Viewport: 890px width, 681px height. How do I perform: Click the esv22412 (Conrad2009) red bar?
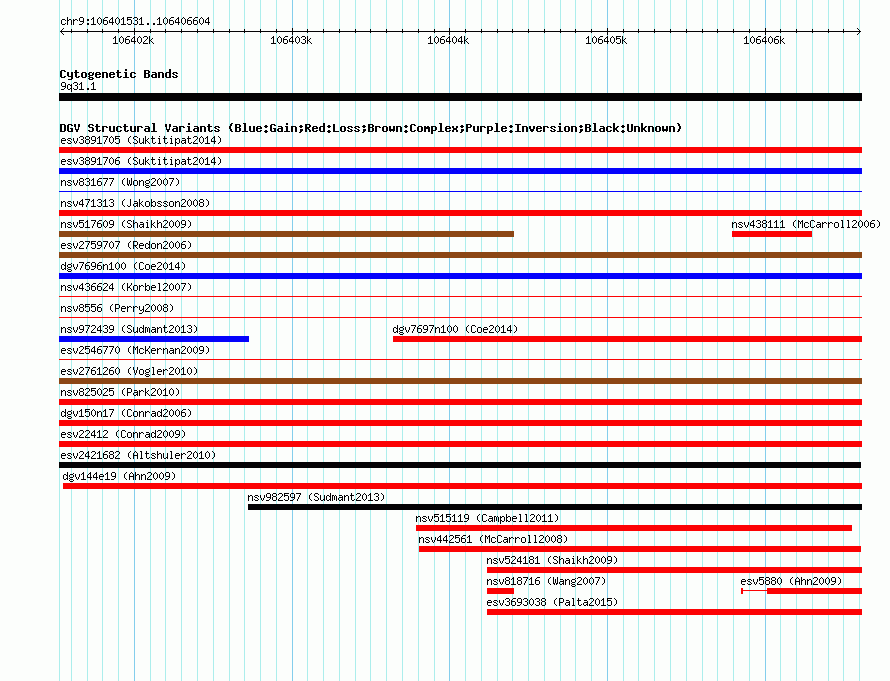coord(460,444)
